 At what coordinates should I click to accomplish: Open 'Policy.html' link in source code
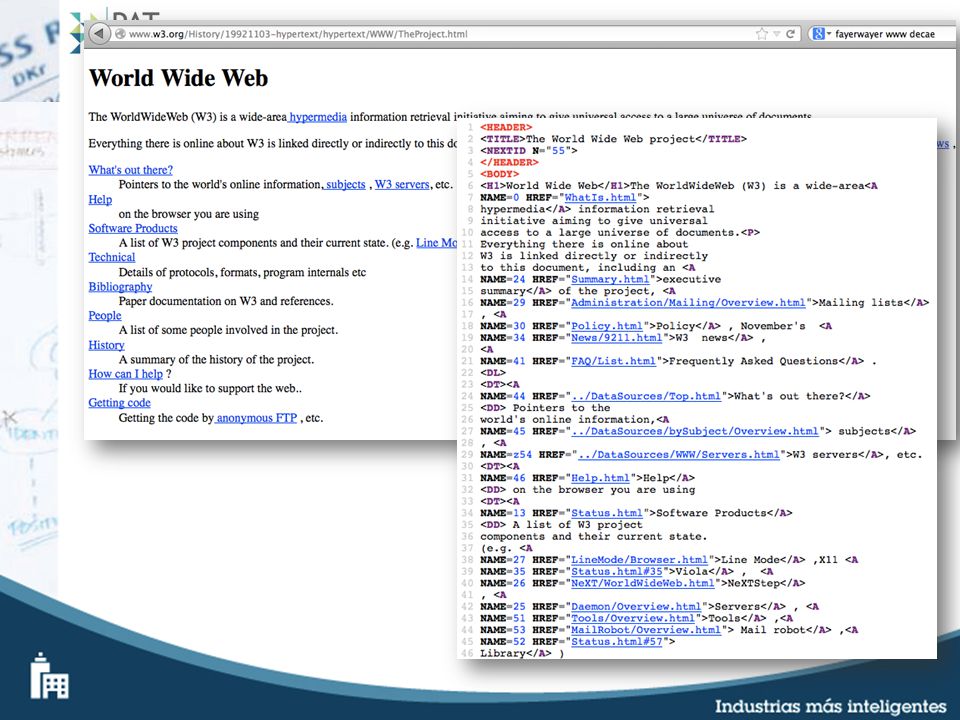(x=607, y=326)
